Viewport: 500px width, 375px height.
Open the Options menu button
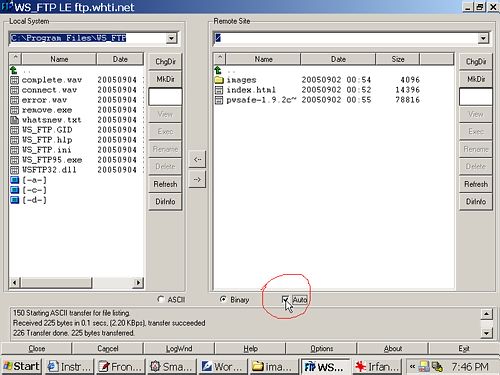pyautogui.click(x=322, y=349)
